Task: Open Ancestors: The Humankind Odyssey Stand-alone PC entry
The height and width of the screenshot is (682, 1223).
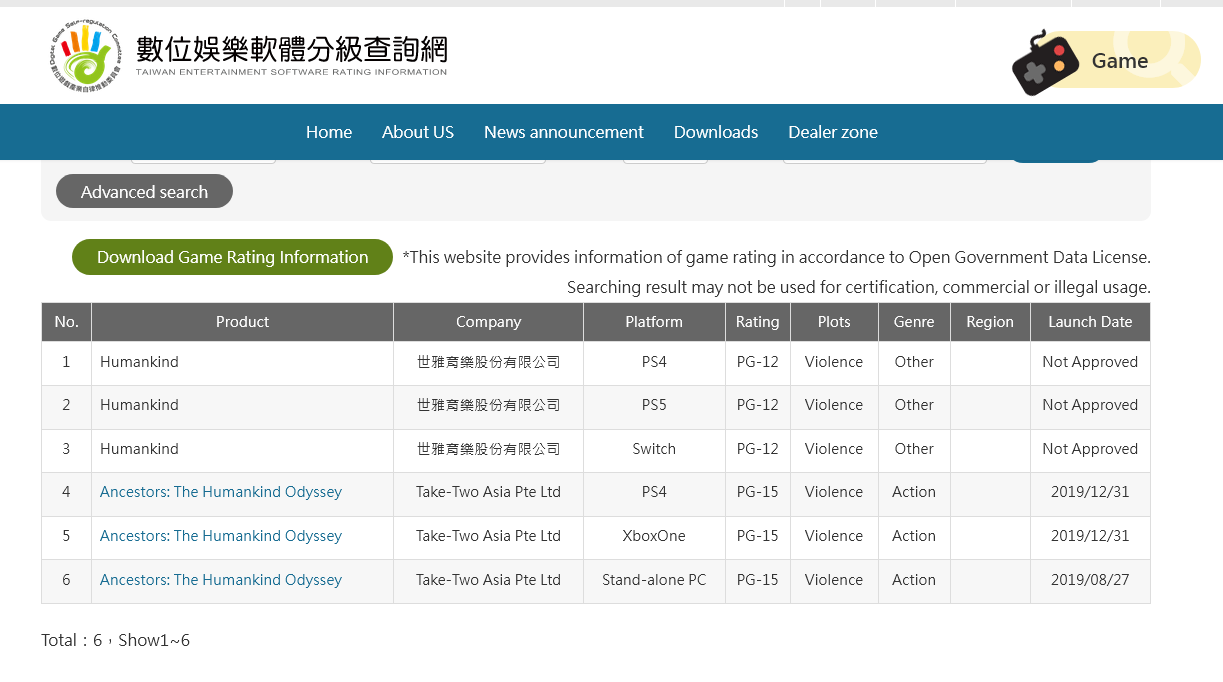Action: pos(220,580)
